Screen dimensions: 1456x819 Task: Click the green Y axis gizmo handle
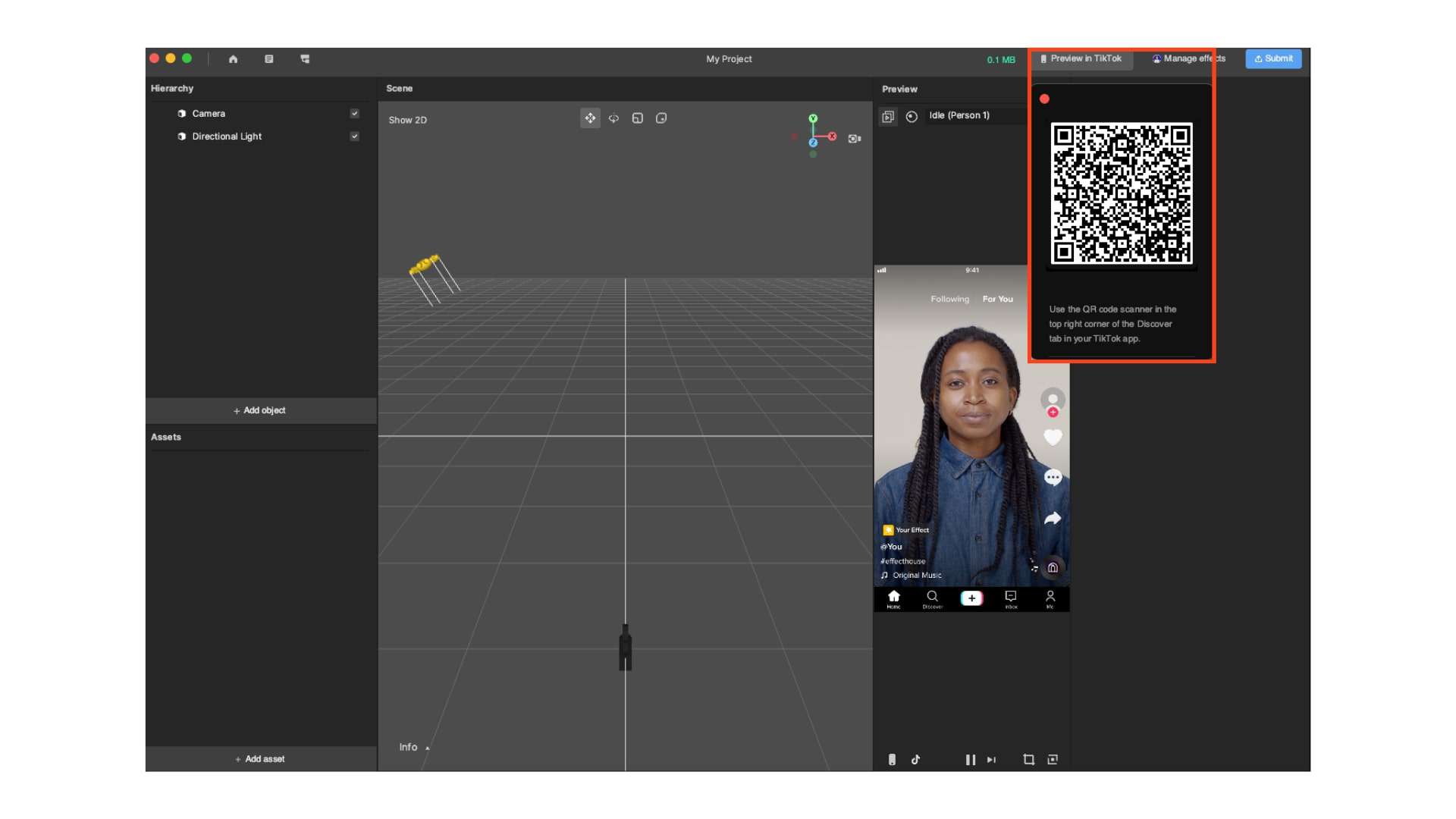813,118
